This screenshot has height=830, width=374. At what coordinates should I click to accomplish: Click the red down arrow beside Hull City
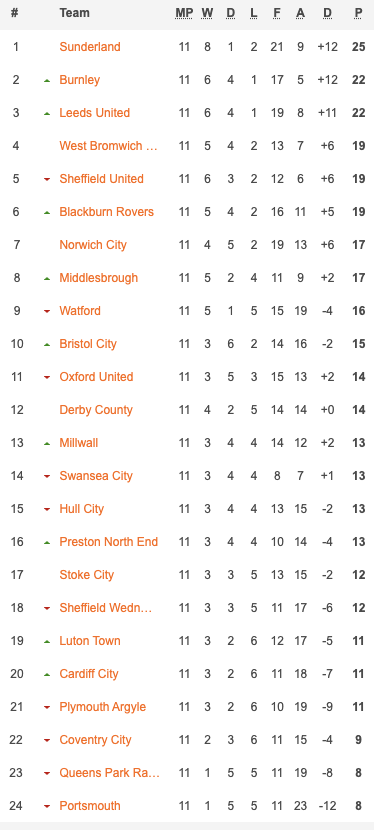tap(47, 510)
